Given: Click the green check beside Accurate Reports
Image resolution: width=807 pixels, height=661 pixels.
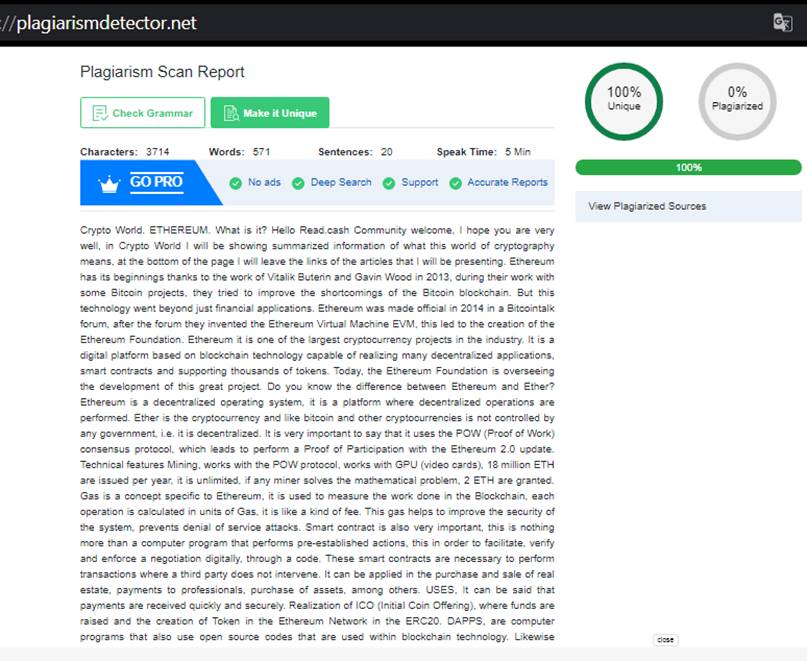Looking at the screenshot, I should (455, 183).
